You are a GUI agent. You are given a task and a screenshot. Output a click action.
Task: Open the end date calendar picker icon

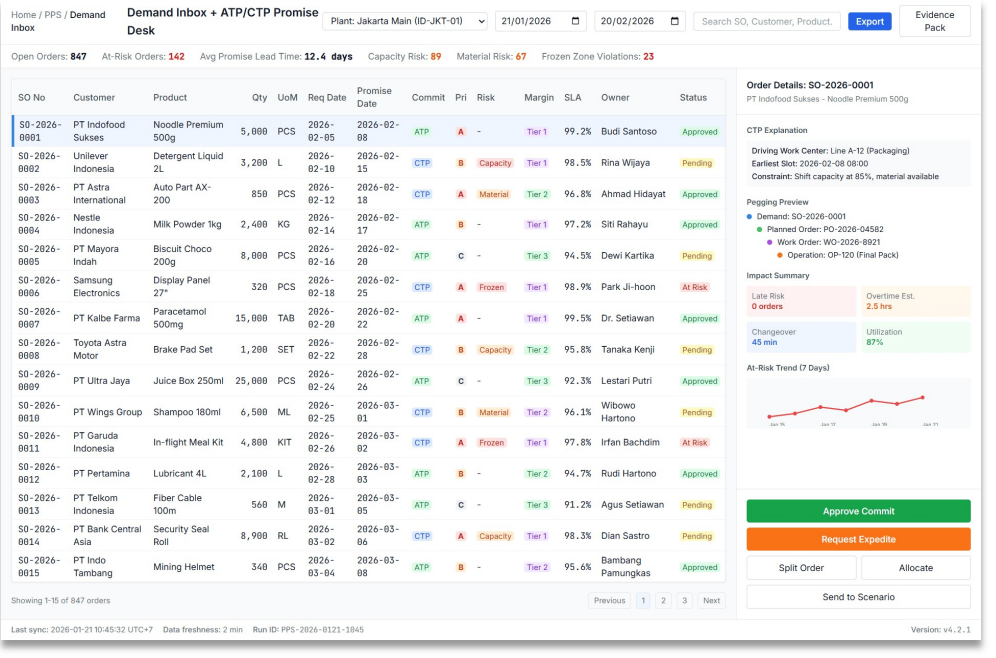tap(676, 21)
